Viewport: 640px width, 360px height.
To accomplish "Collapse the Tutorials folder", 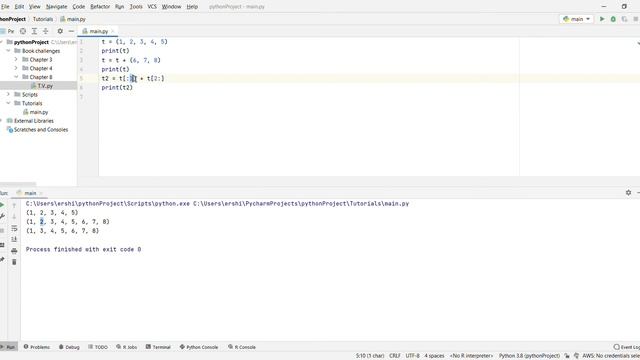I will pyautogui.click(x=8, y=103).
